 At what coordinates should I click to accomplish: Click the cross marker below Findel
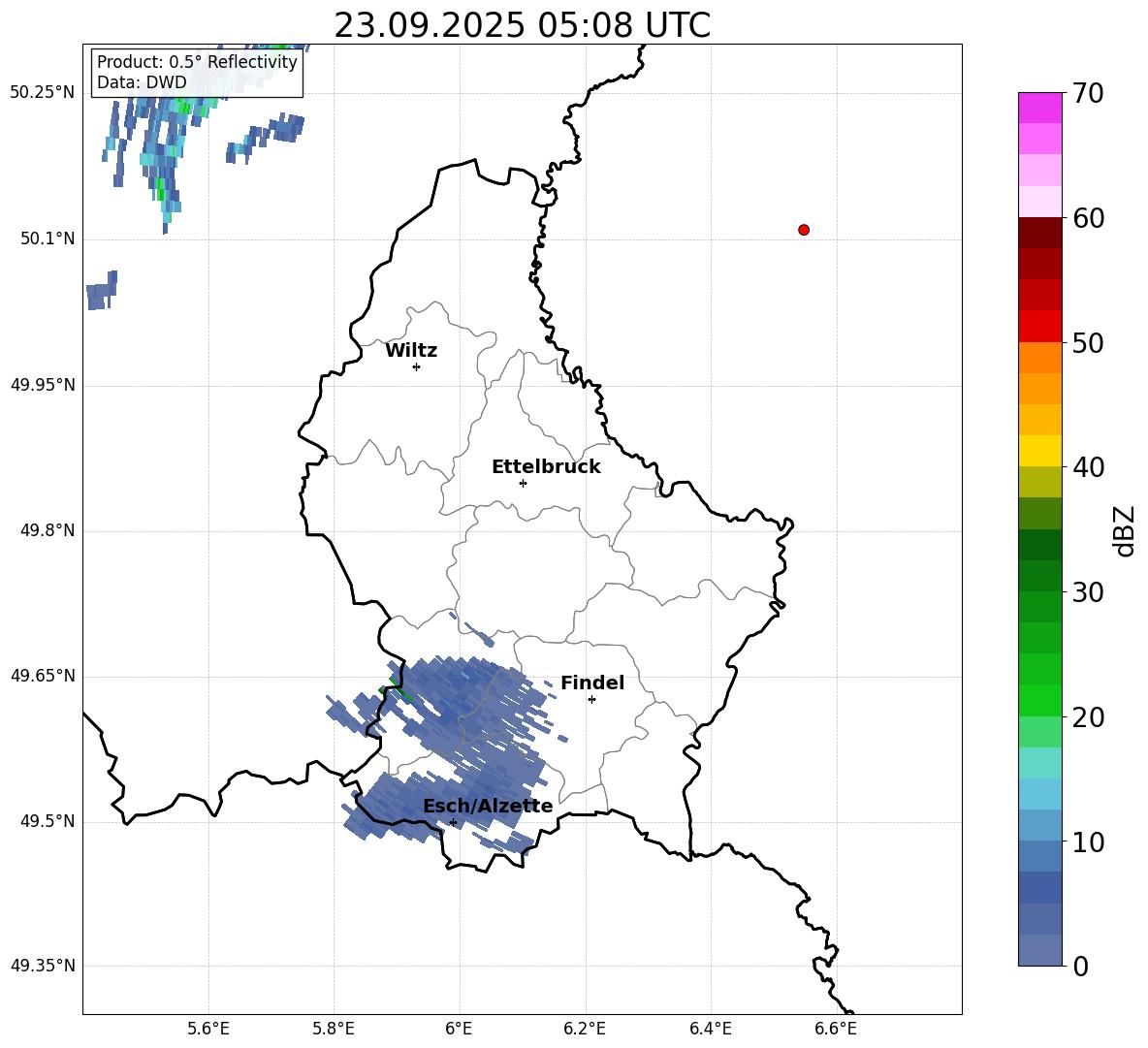click(x=591, y=699)
